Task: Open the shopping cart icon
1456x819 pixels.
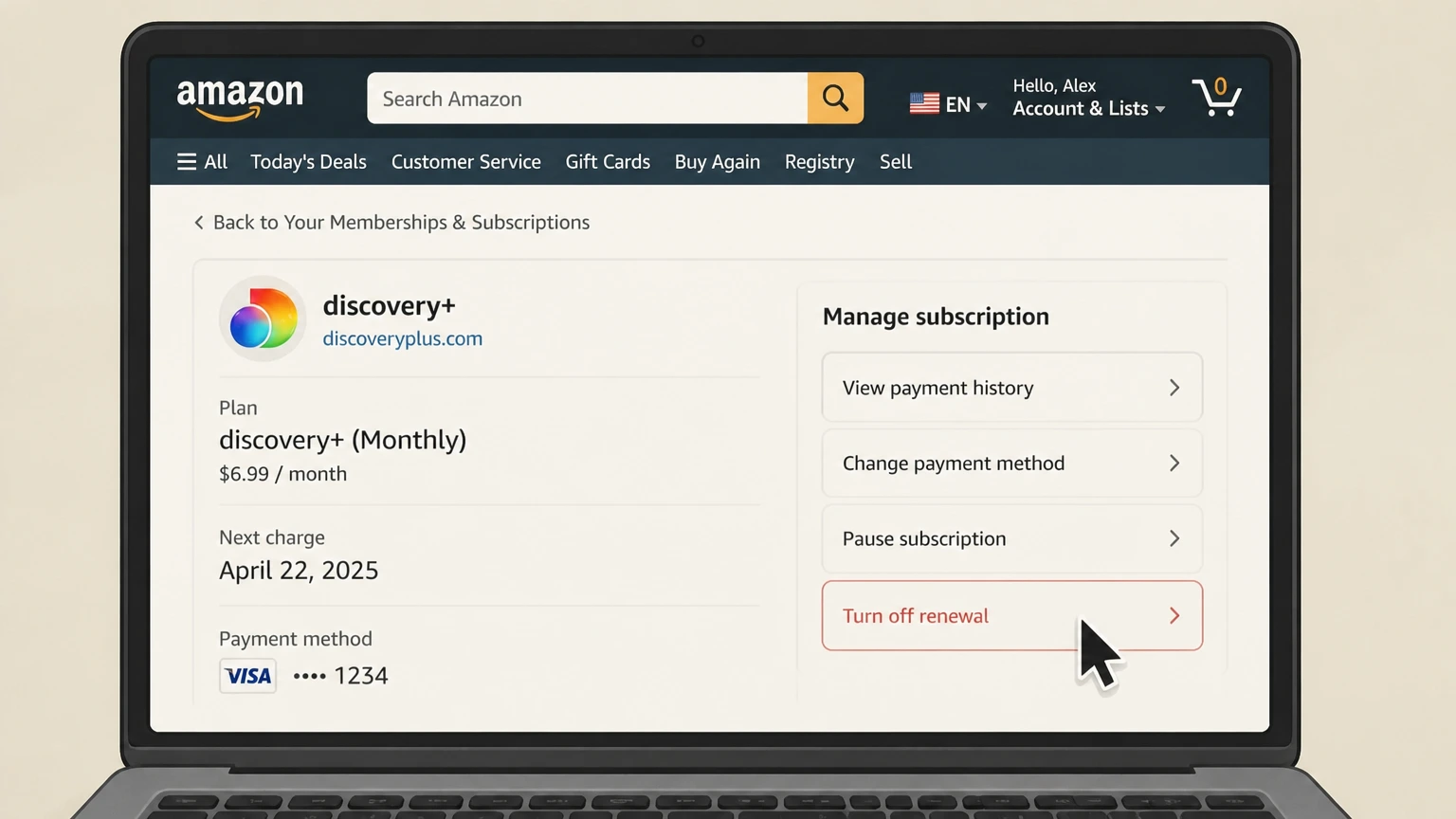Action: click(x=1217, y=97)
